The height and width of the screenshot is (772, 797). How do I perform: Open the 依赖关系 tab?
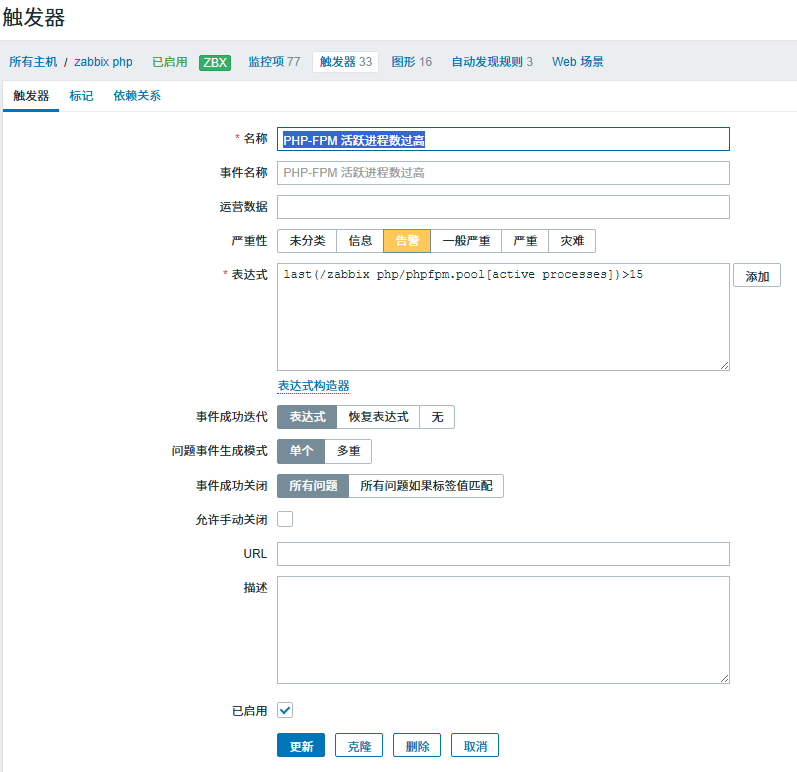click(x=137, y=96)
